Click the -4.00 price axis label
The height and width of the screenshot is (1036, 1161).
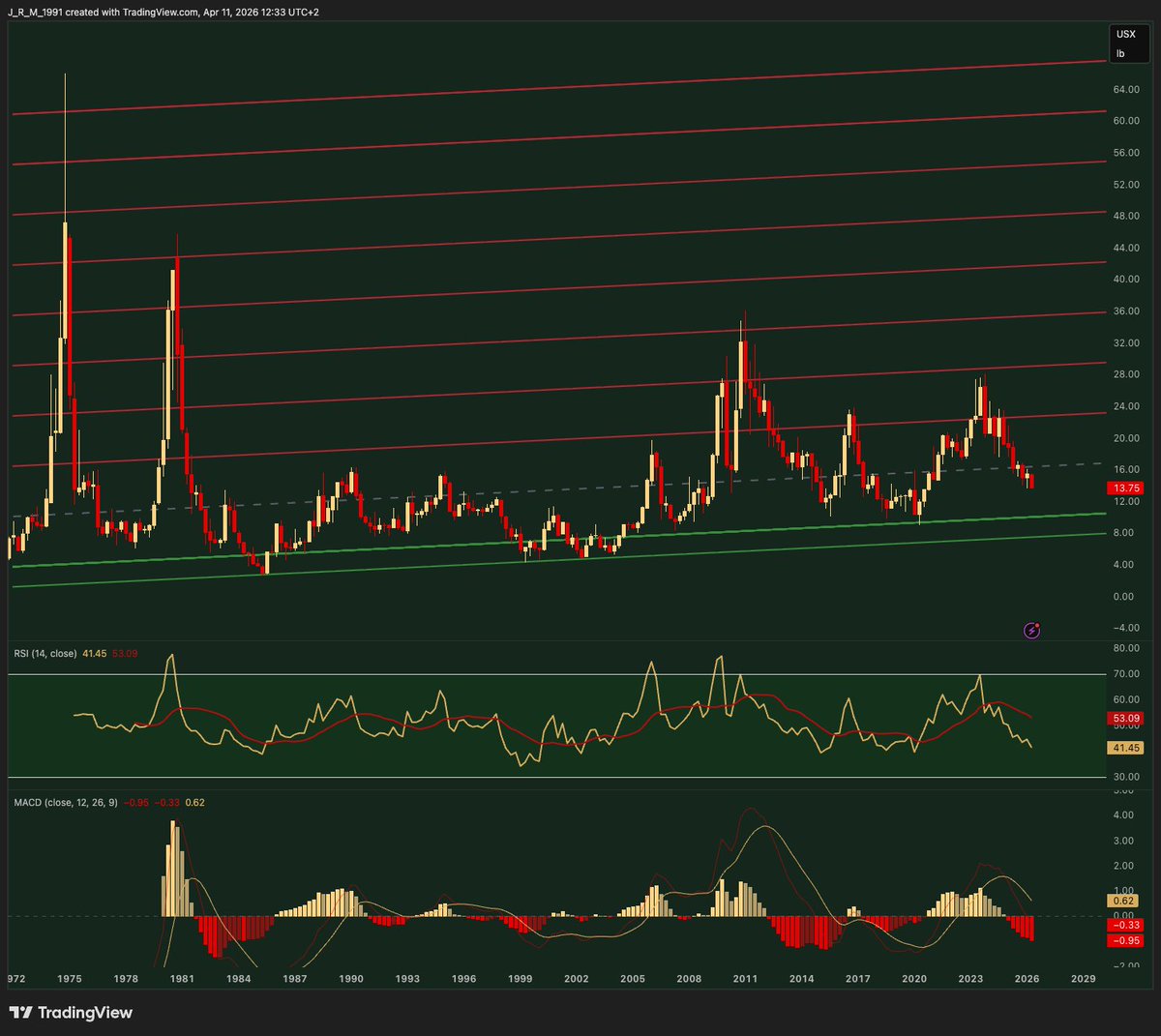pyautogui.click(x=1125, y=629)
